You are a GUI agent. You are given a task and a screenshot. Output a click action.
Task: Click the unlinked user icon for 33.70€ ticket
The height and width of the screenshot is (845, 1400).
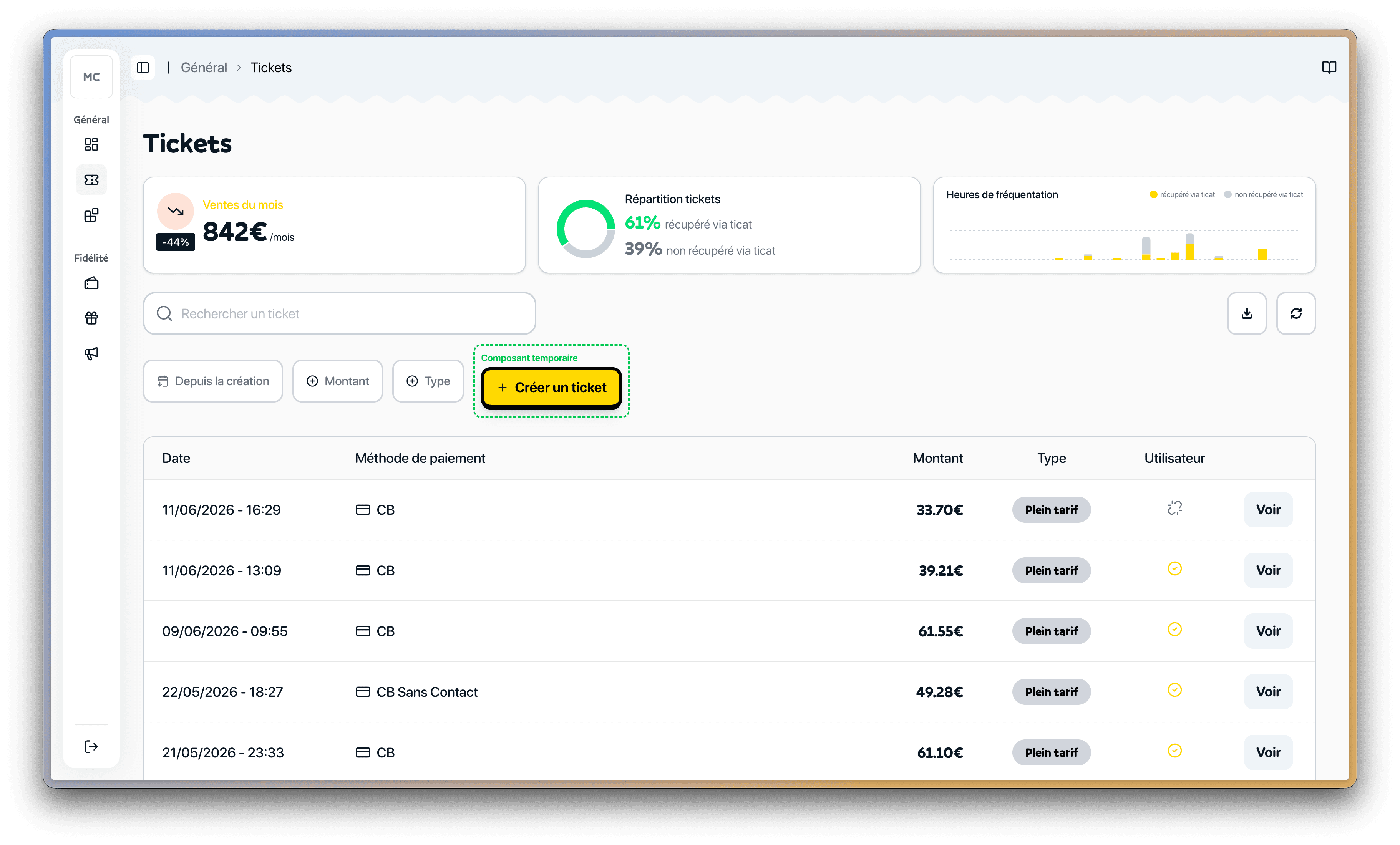point(1174,508)
